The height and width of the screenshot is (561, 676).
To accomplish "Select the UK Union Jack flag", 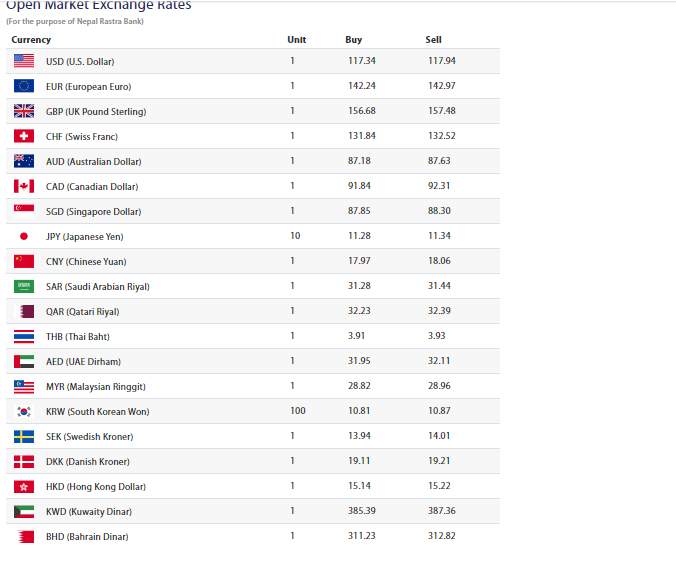I will pyautogui.click(x=24, y=111).
